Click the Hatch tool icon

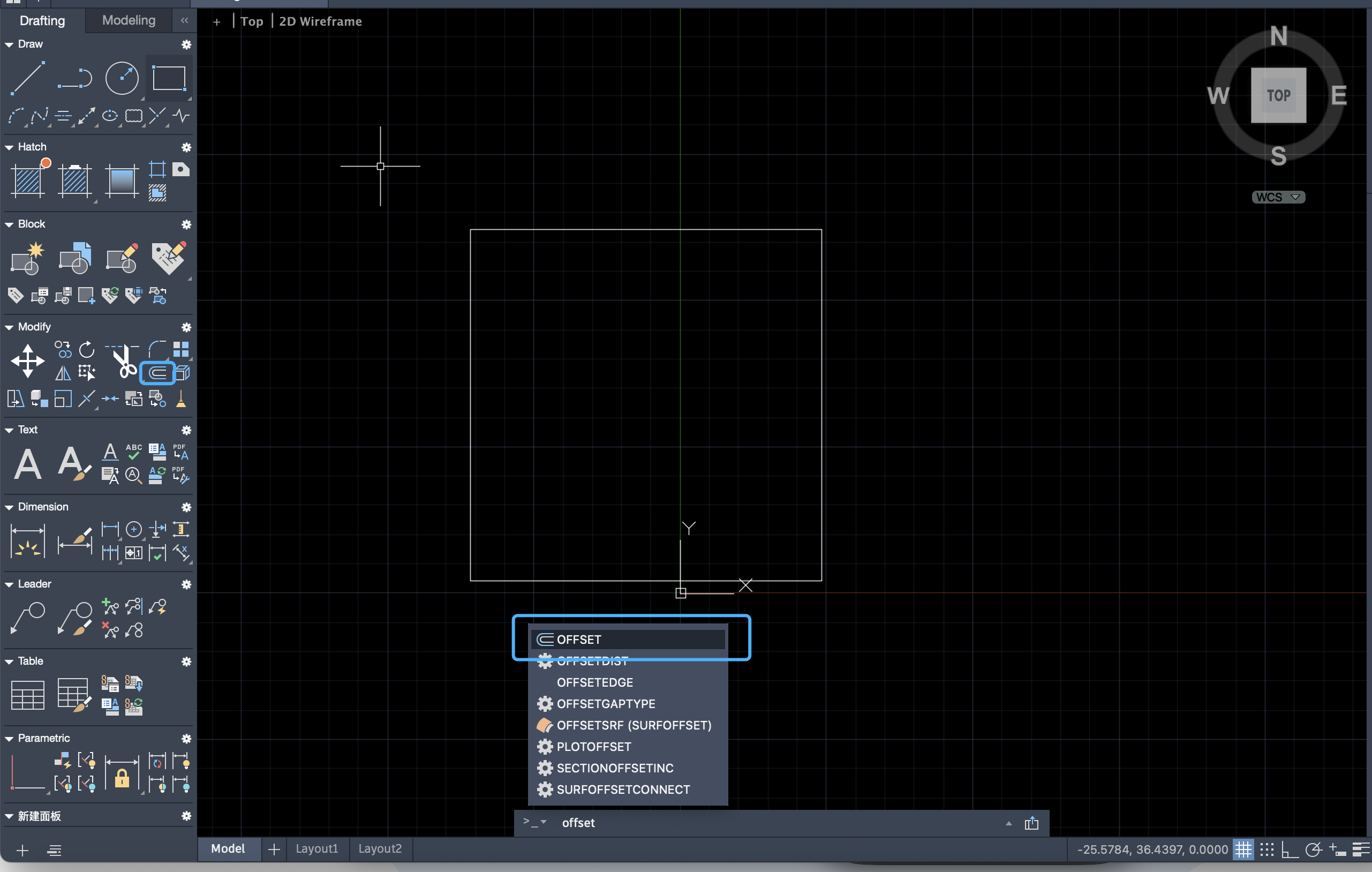(x=27, y=180)
